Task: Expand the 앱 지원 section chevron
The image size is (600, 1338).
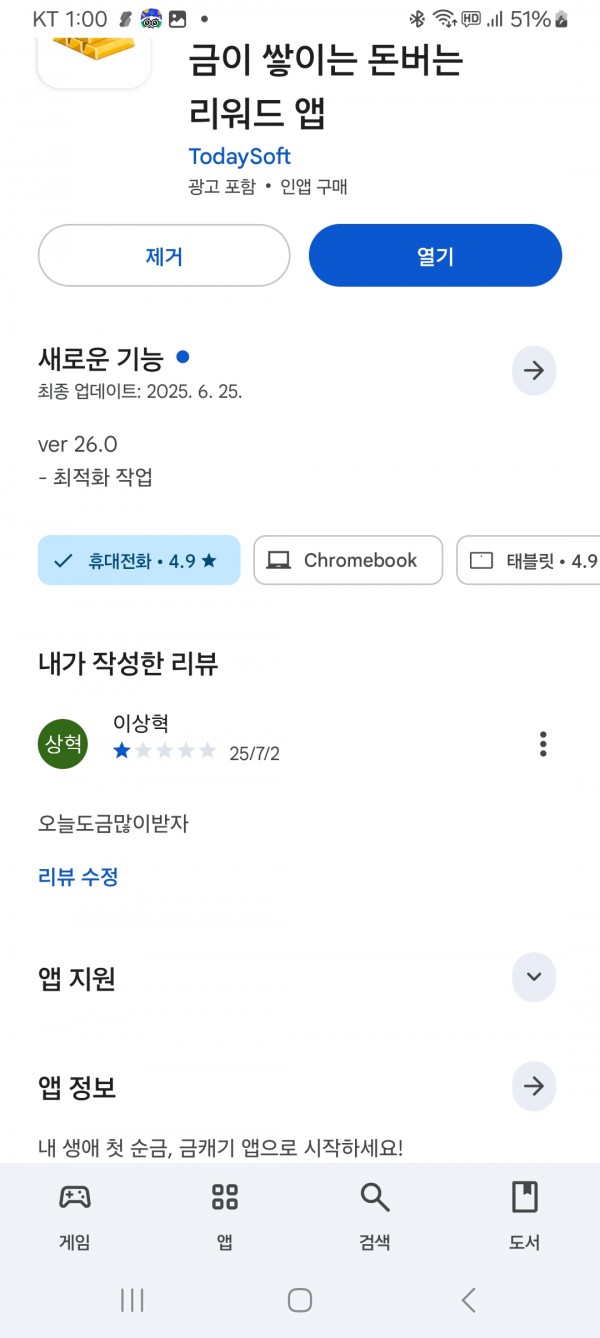Action: pos(534,977)
